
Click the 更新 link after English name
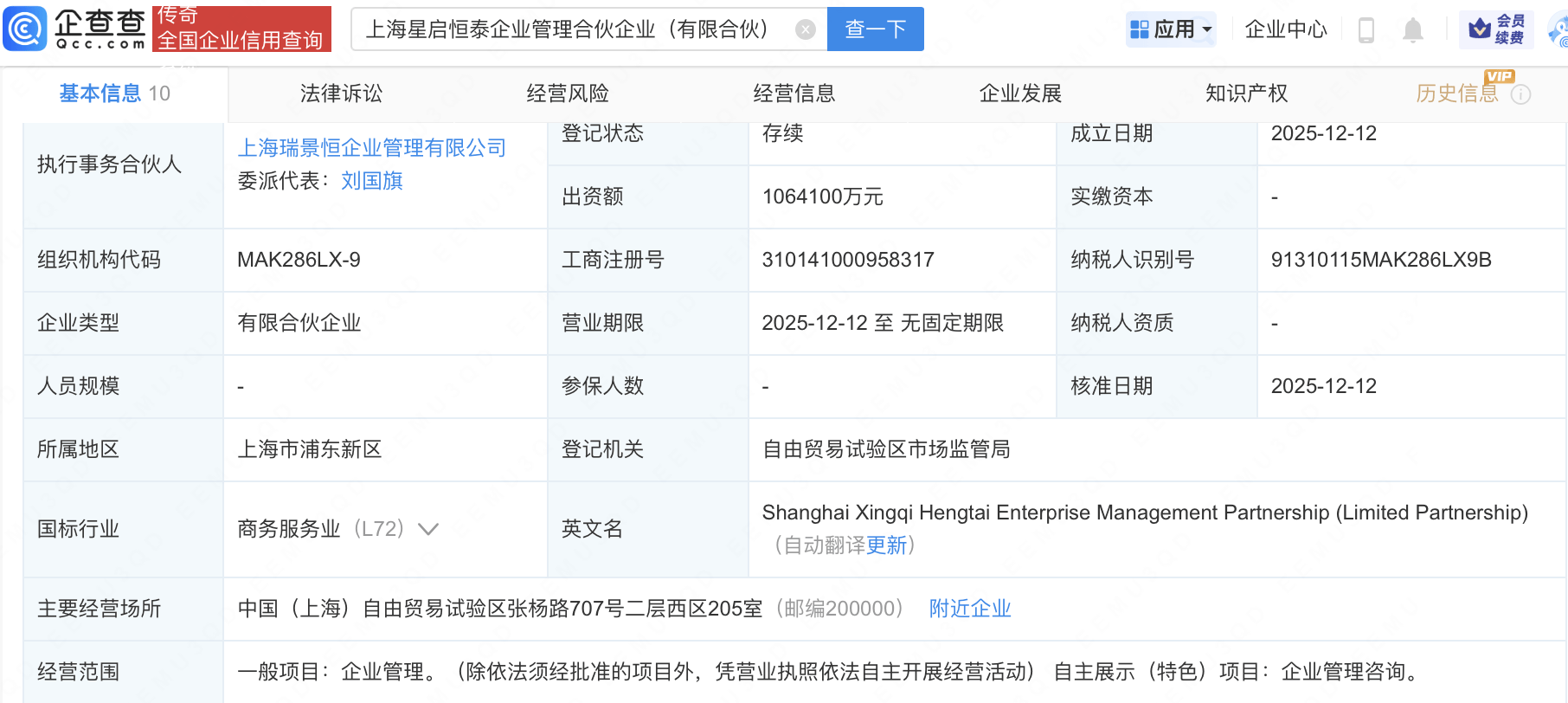tap(886, 545)
